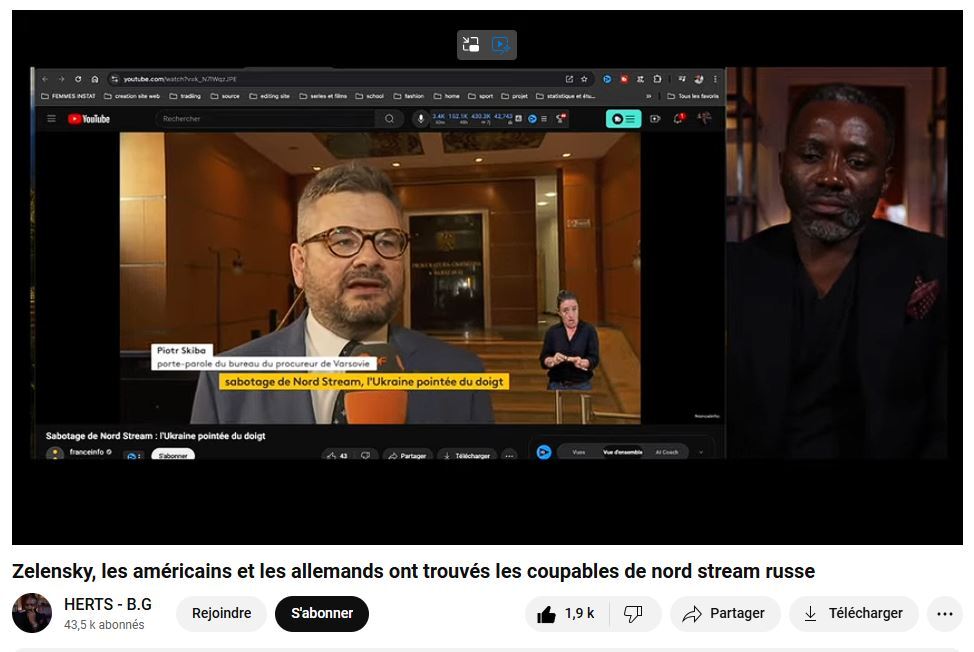The width and height of the screenshot is (974, 652).
Task: In the recorded browser, click the notifications bell
Action: tap(678, 118)
